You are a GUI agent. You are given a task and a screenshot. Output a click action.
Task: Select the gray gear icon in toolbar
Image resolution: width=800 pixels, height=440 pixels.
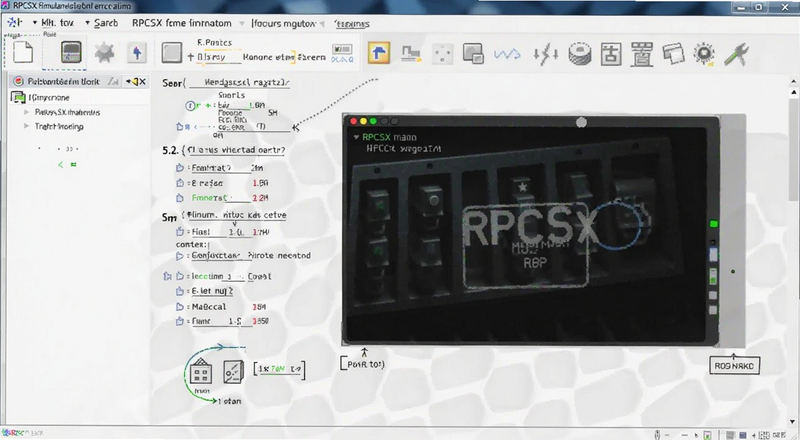pyautogui.click(x=105, y=53)
